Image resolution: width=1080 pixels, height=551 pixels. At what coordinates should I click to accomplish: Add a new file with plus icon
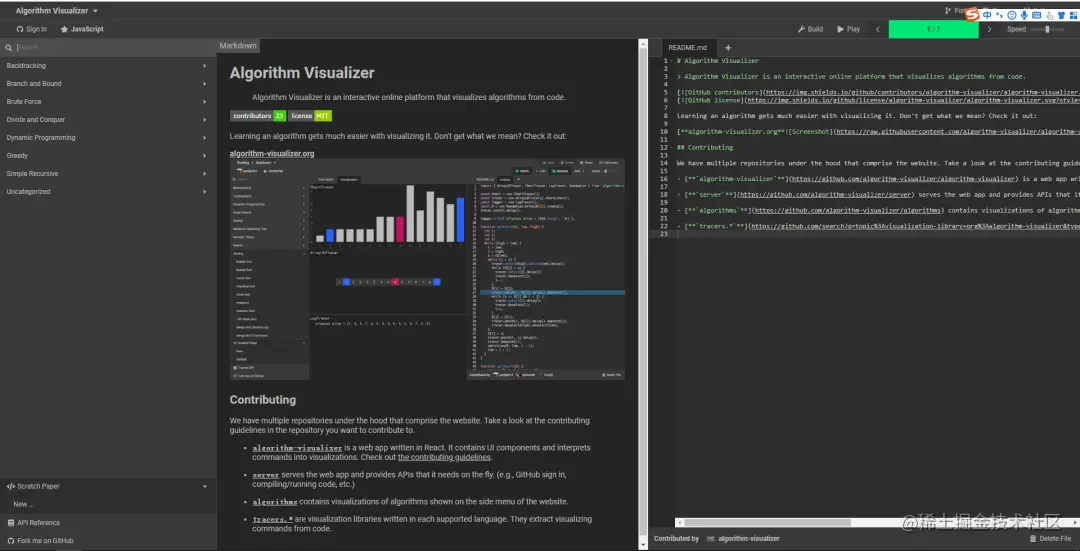(x=727, y=48)
